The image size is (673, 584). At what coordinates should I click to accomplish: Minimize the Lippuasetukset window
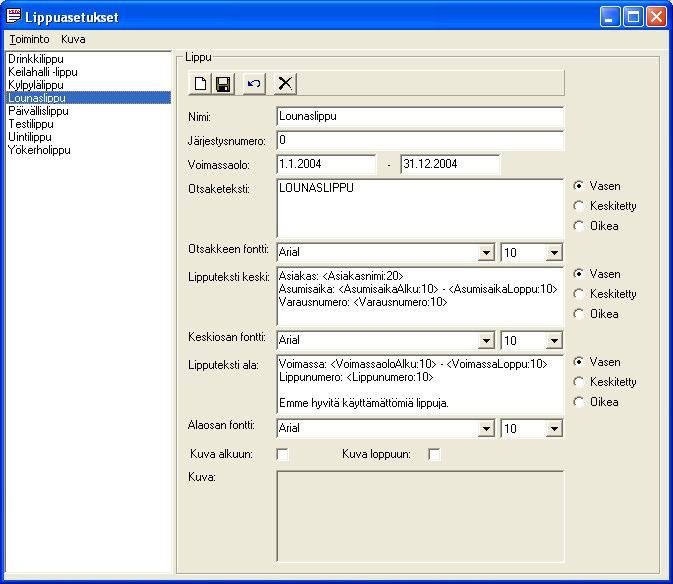tap(609, 17)
